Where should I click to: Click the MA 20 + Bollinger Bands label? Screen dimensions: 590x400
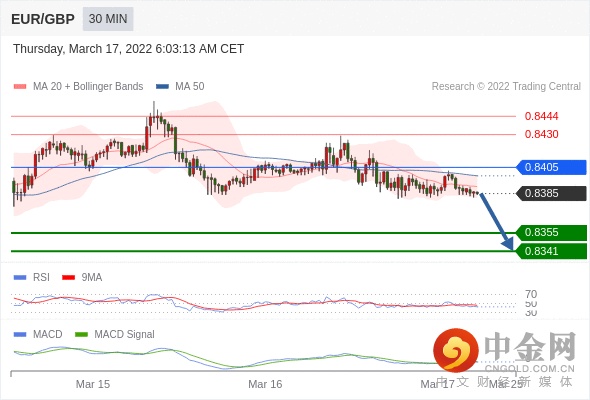point(88,87)
